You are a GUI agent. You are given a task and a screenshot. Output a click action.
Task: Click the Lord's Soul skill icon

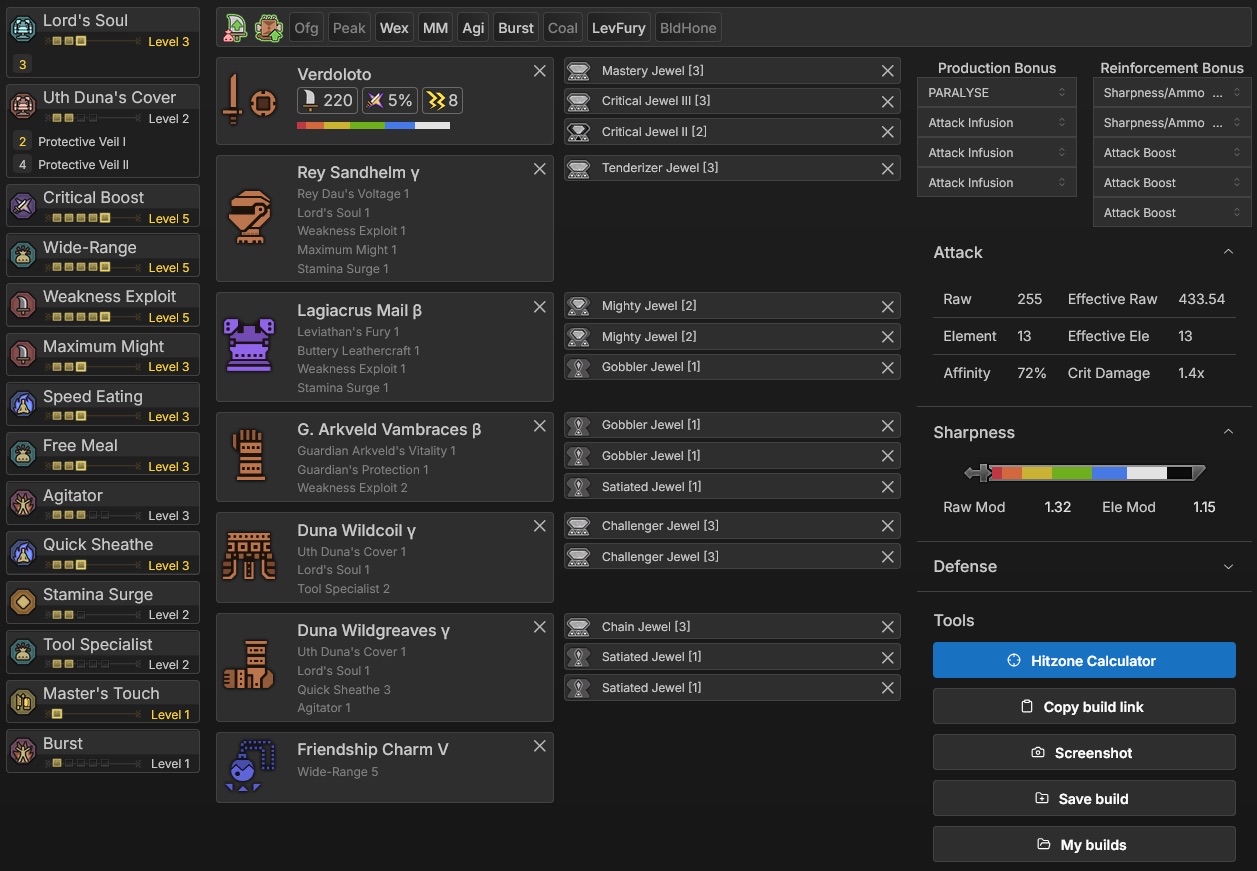pos(22,28)
